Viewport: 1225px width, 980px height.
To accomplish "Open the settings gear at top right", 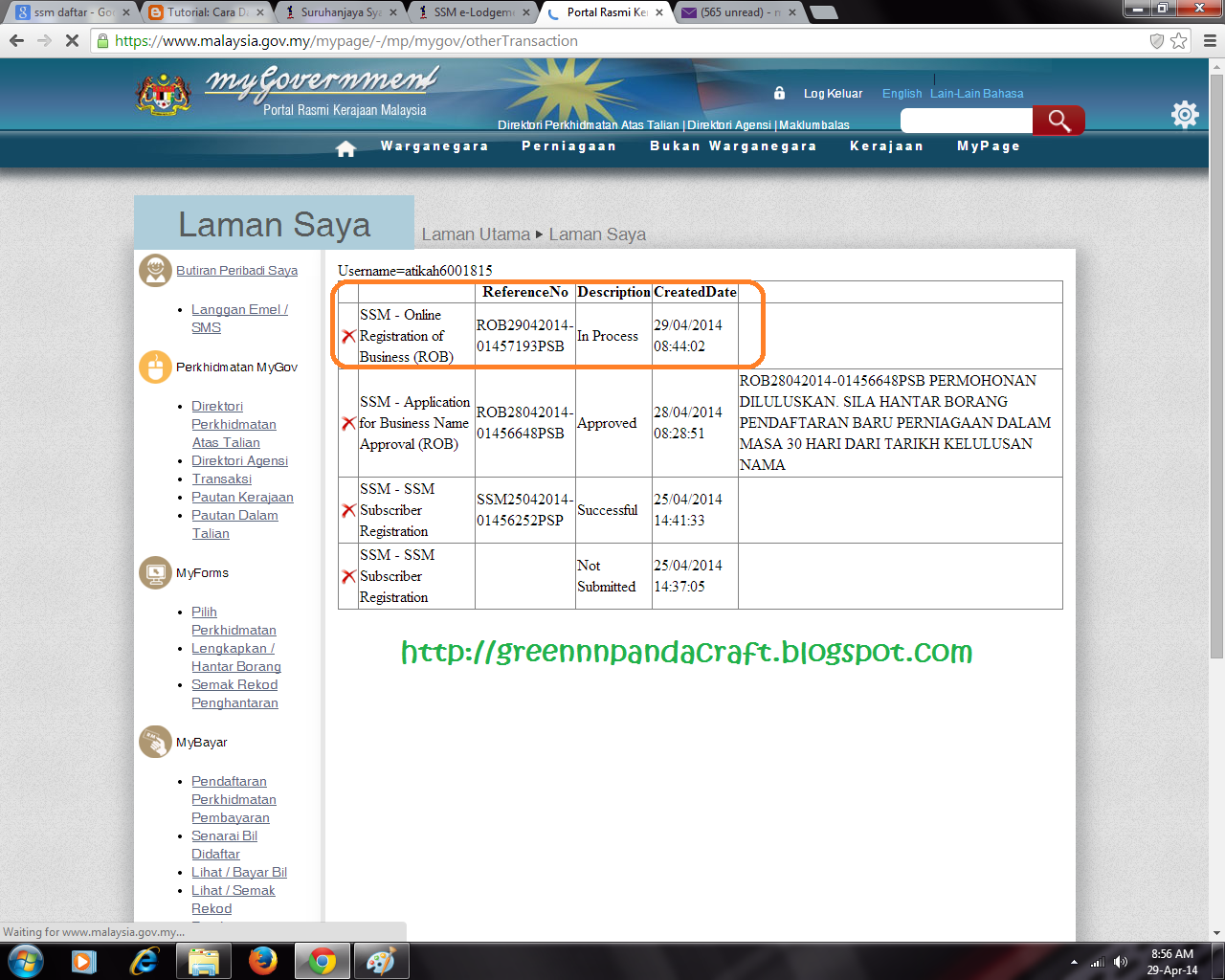I will [1185, 113].
